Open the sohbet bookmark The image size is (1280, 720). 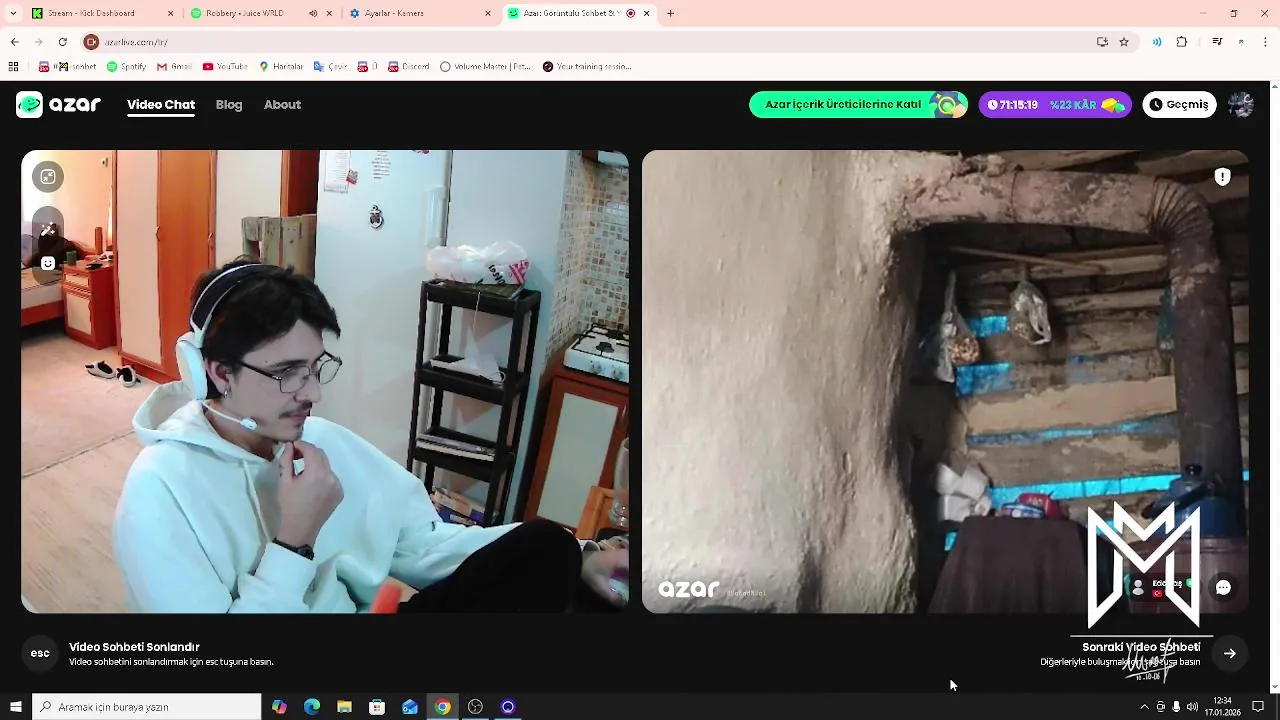click(x=68, y=67)
